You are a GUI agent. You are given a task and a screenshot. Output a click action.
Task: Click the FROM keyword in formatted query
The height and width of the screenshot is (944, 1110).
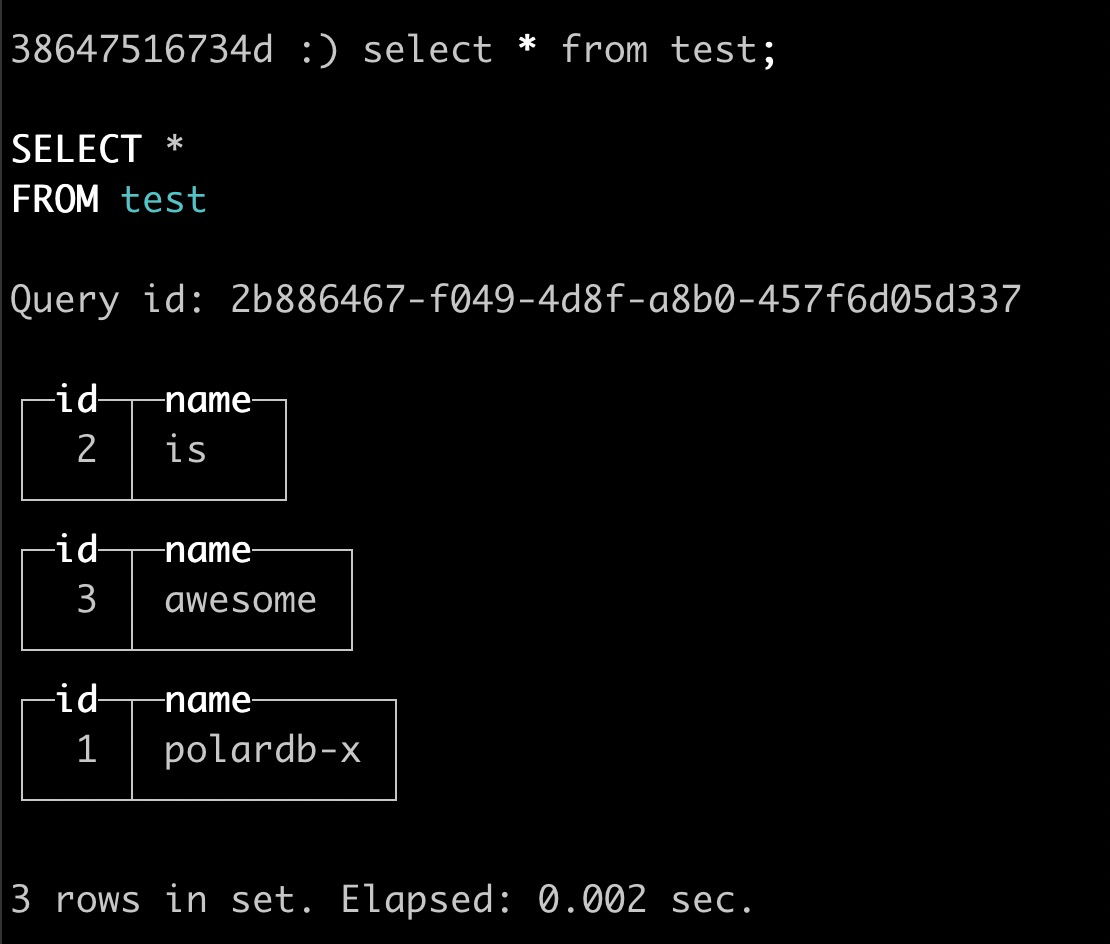coord(55,200)
